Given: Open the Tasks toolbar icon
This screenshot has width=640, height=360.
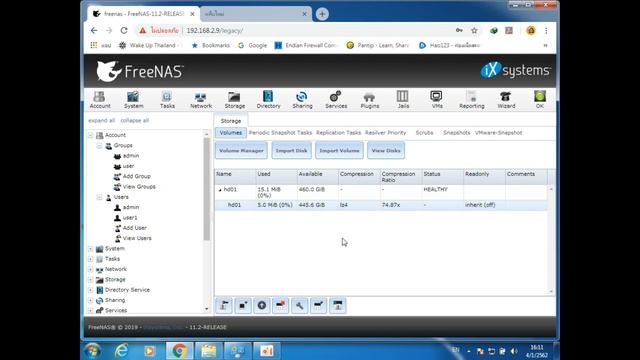Looking at the screenshot, I should pos(167,100).
